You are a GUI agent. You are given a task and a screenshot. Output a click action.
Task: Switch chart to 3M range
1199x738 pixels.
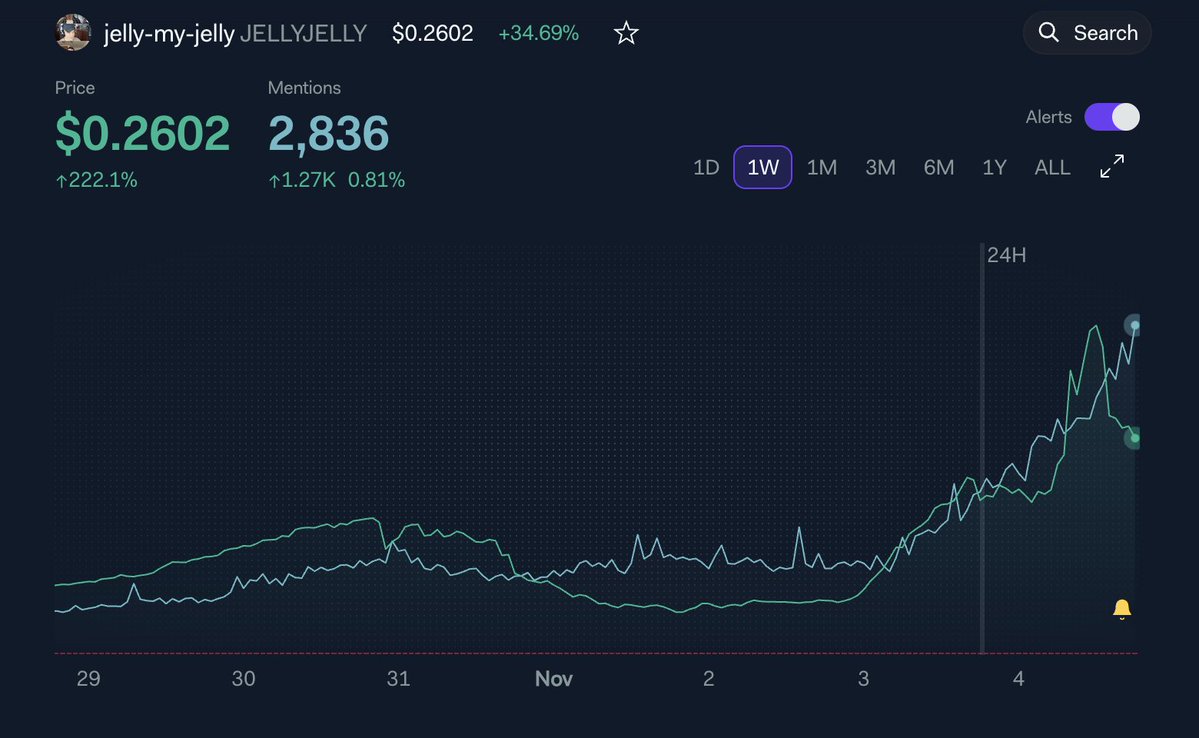[880, 167]
